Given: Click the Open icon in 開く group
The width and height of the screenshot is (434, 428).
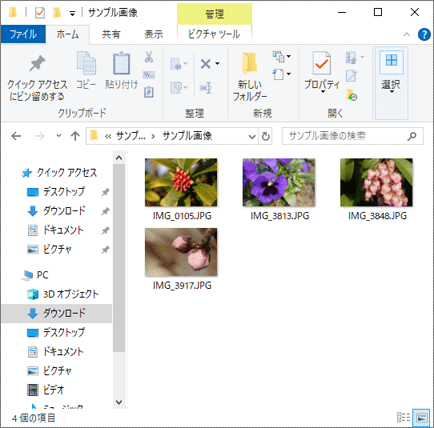Looking at the screenshot, I should coord(351,58).
